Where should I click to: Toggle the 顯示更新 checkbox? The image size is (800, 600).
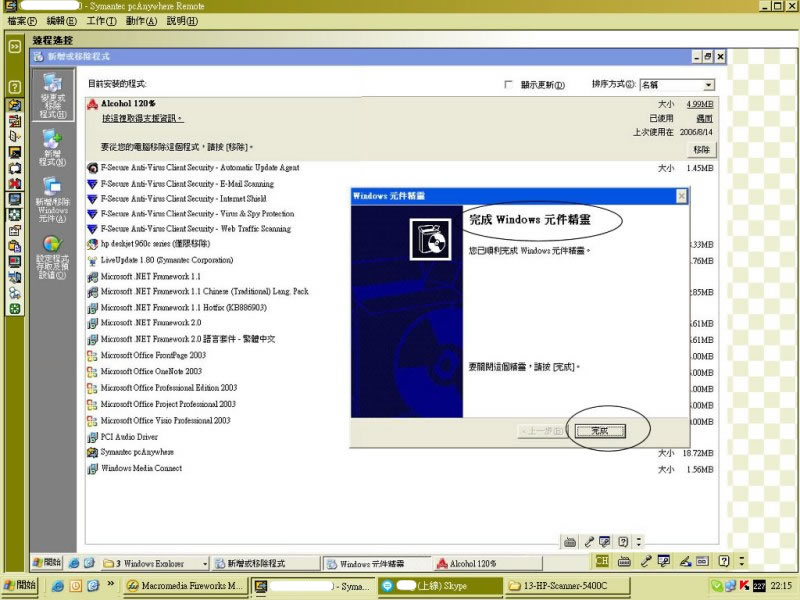(508, 84)
